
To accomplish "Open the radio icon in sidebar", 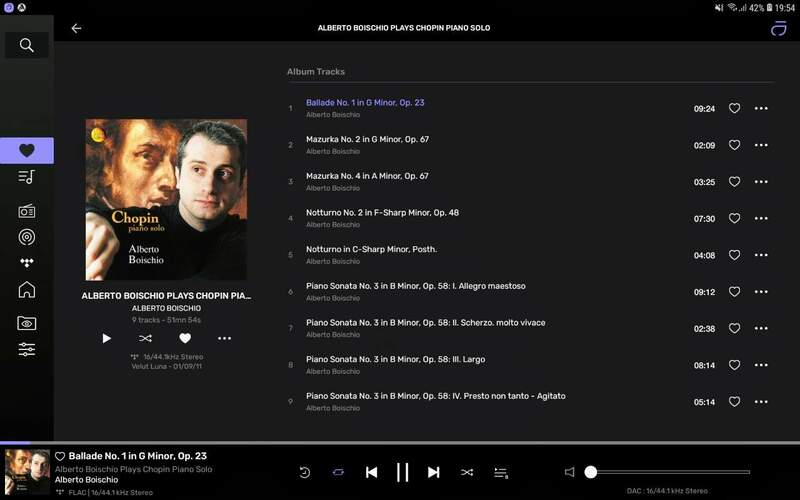I will 27,211.
